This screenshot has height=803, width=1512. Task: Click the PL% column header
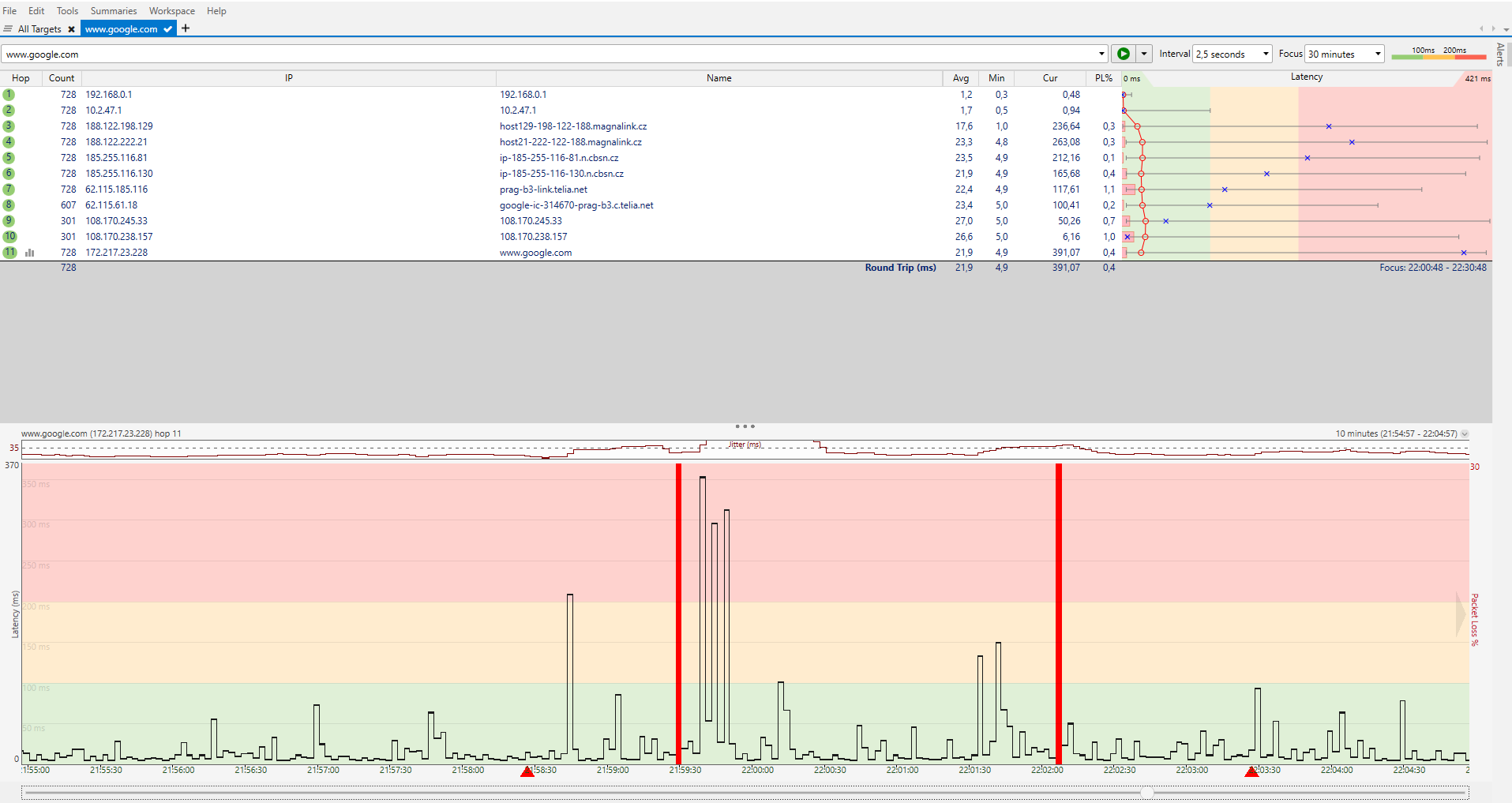point(1103,78)
